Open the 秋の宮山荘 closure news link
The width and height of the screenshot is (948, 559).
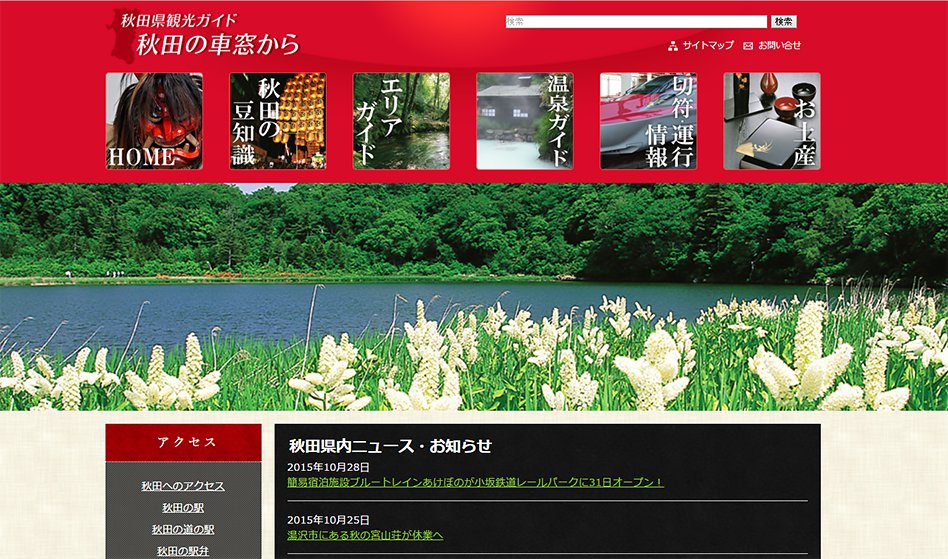[365, 535]
